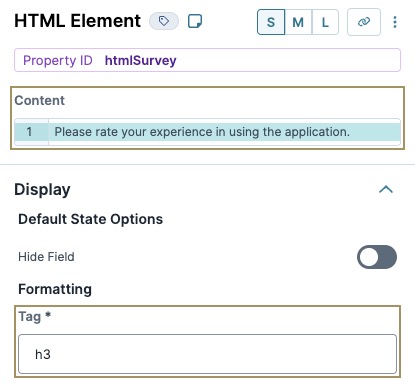Click the tag icon beside HTML Element title
This screenshot has width=415, height=383.
pyautogui.click(x=164, y=21)
